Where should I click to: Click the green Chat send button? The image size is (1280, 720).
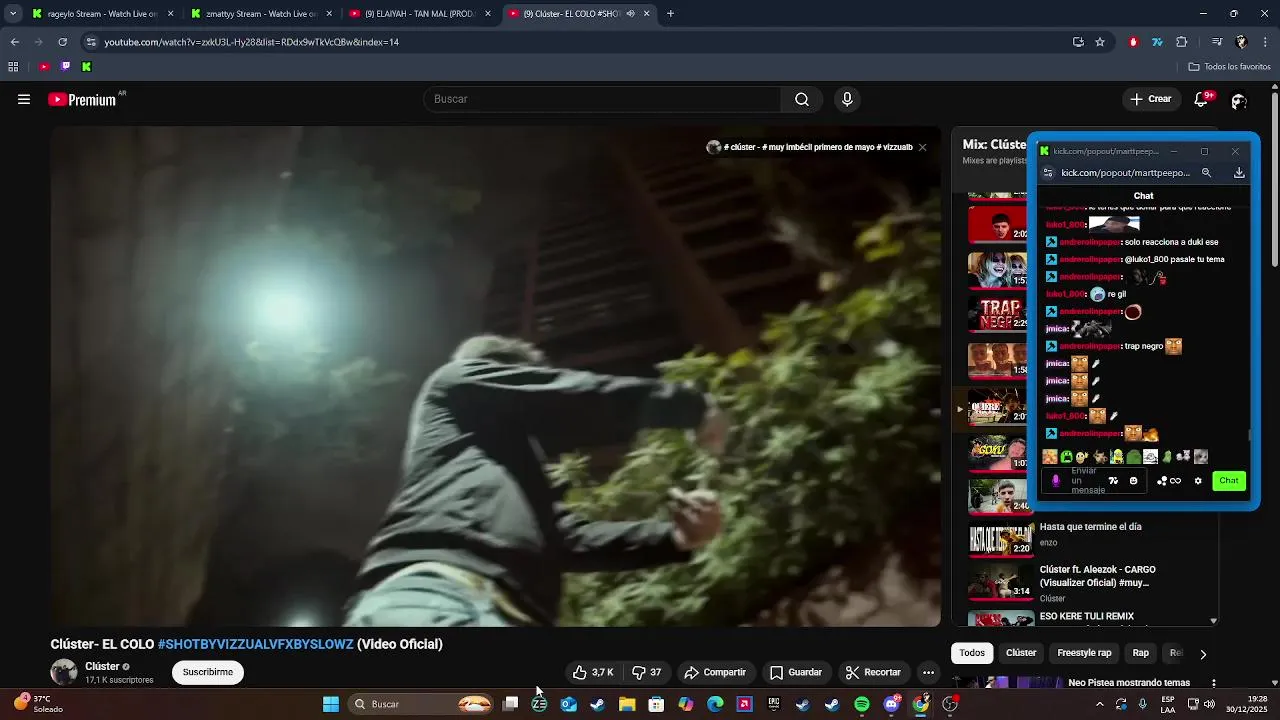click(1229, 481)
